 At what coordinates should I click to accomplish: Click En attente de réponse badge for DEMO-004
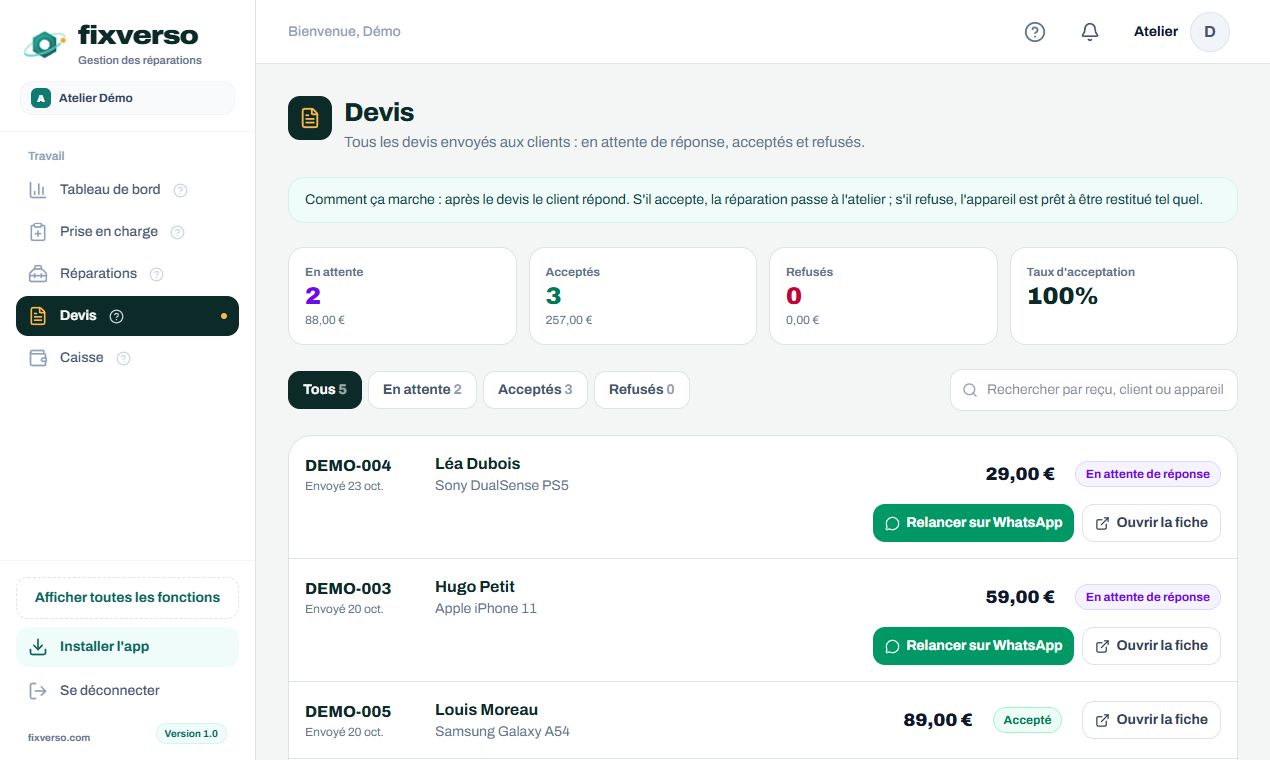click(x=1148, y=474)
